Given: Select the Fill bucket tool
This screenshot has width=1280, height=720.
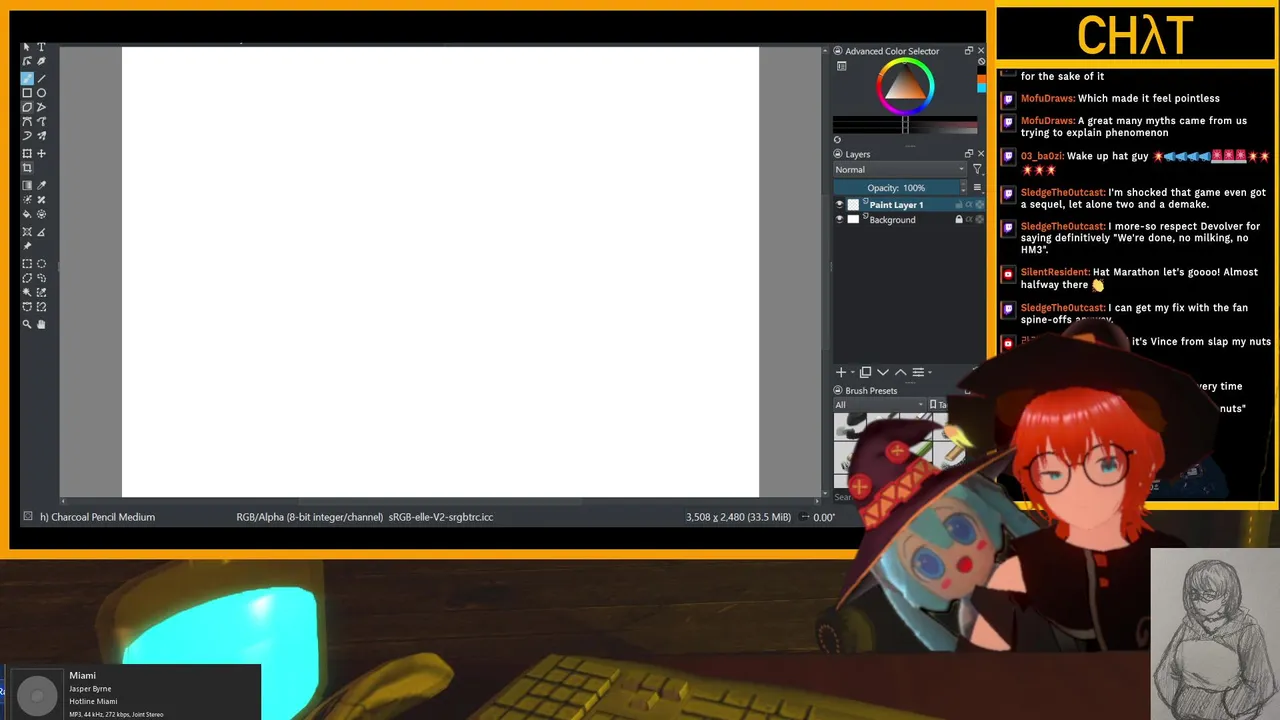Looking at the screenshot, I should click(x=27, y=215).
